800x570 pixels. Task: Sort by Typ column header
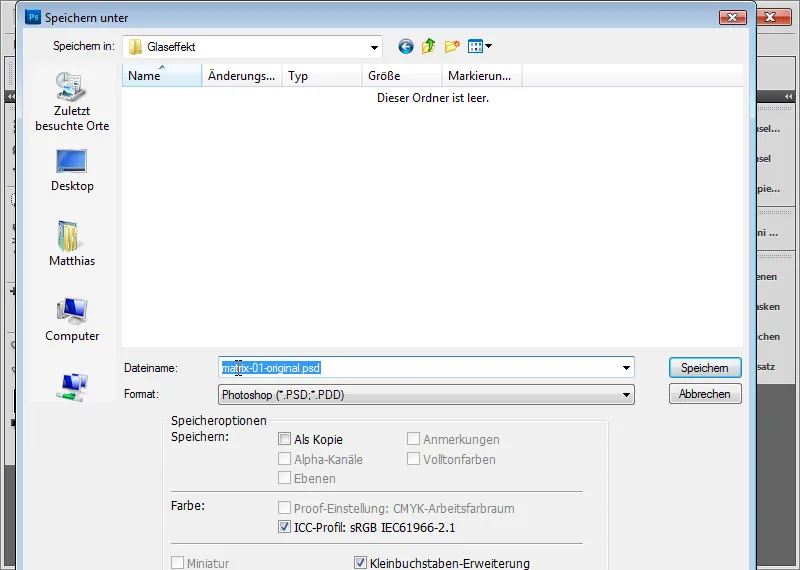[x=322, y=76]
